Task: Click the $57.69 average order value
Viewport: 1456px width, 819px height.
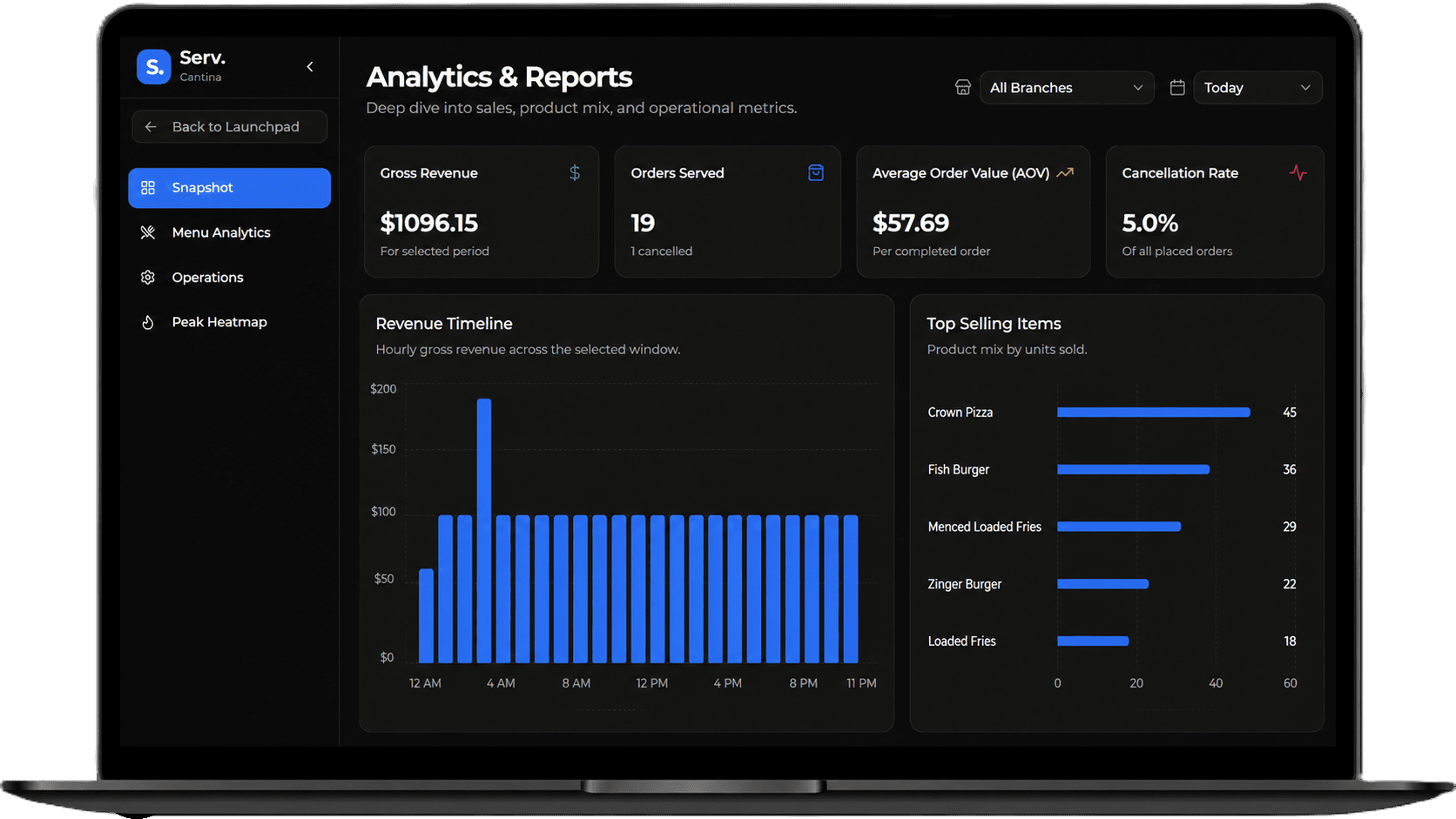Action: pos(911,223)
